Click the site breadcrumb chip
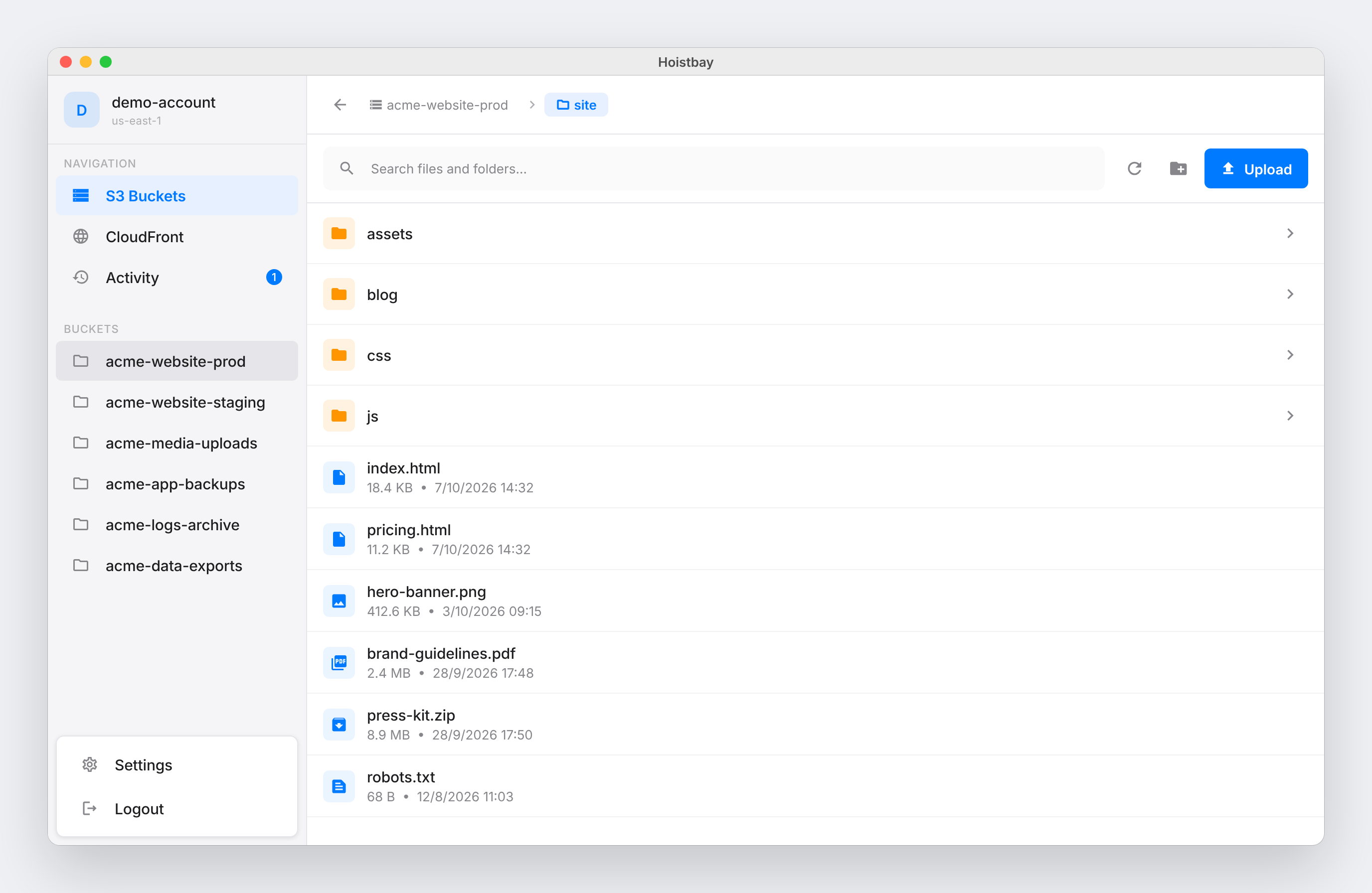Image resolution: width=1372 pixels, height=893 pixels. 576,105
